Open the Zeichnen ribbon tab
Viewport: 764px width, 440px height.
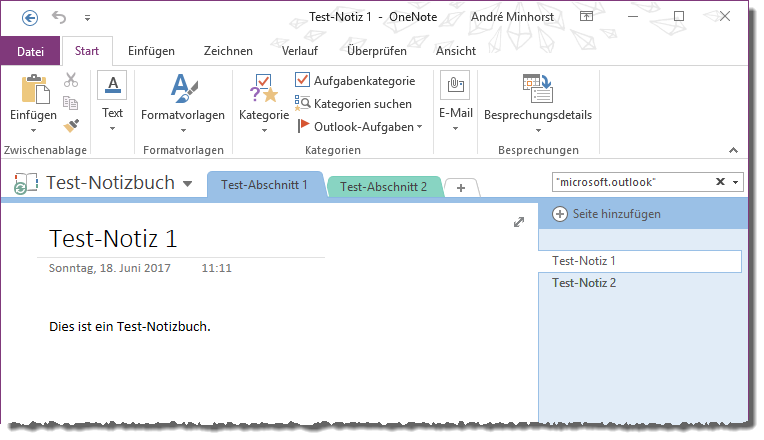click(x=228, y=51)
